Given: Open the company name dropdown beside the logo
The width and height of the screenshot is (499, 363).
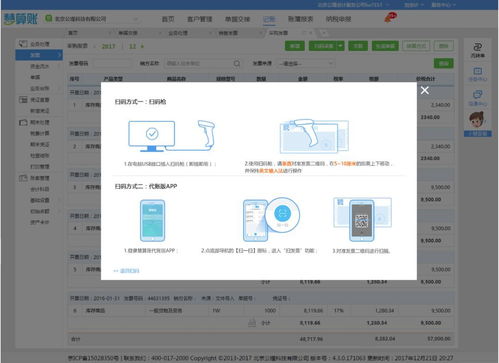Looking at the screenshot, I should (96, 19).
